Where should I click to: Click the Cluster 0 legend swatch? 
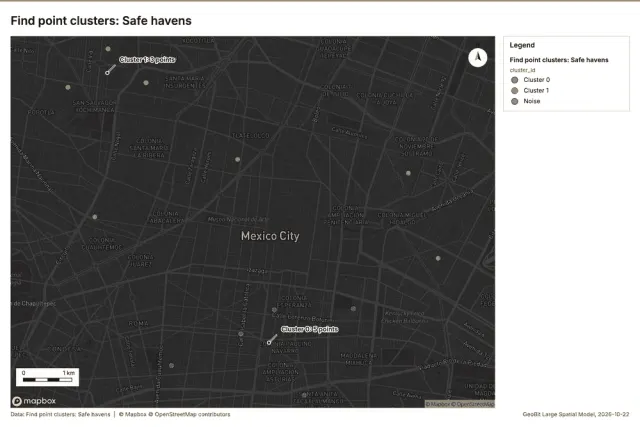pyautogui.click(x=515, y=80)
